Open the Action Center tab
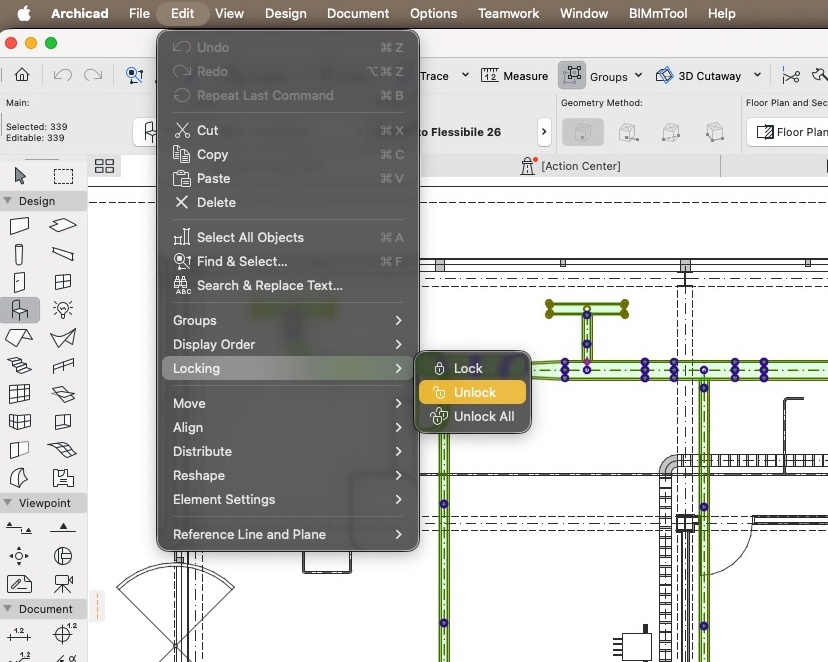 pyautogui.click(x=571, y=166)
